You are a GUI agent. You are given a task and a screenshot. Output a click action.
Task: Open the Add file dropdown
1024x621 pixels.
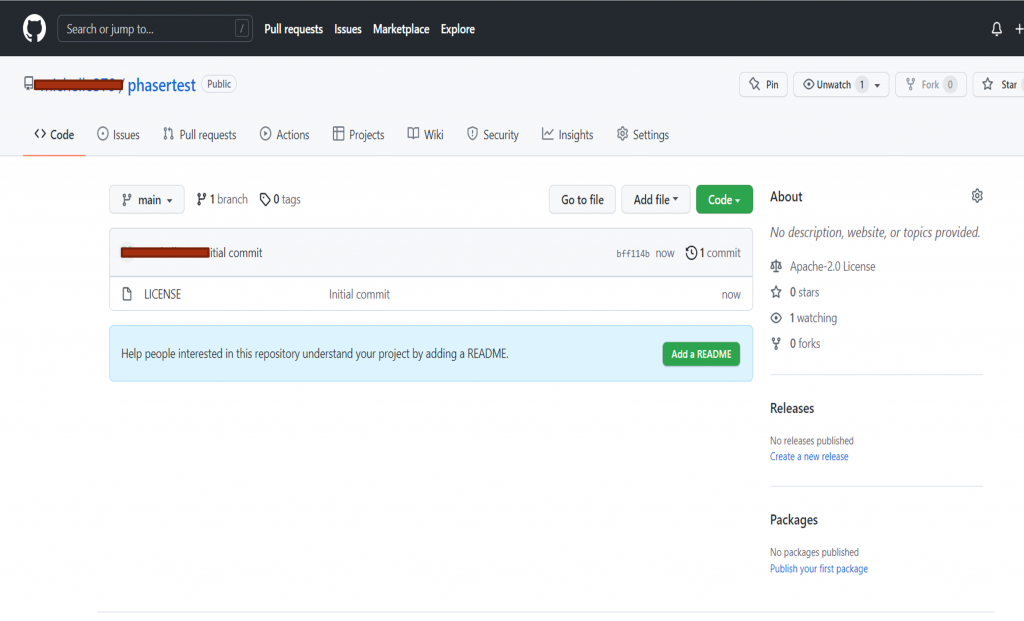[656, 199]
